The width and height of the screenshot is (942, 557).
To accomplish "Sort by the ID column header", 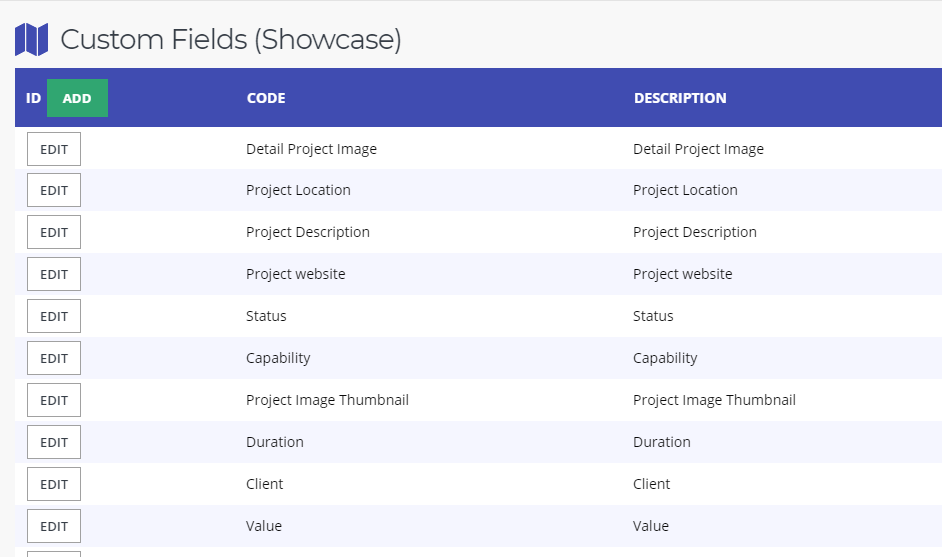I will pos(33,98).
